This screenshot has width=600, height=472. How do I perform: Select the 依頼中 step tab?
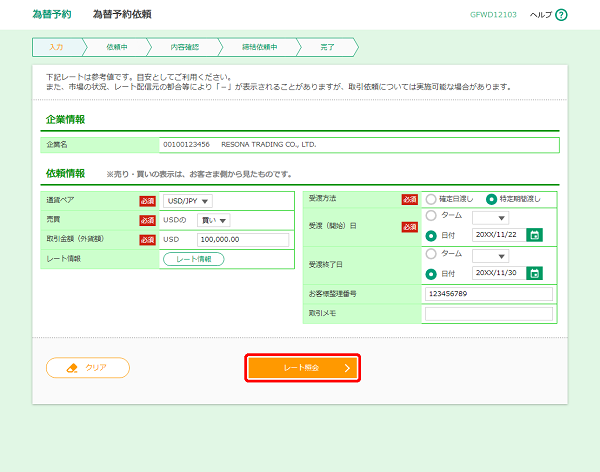tap(117, 47)
